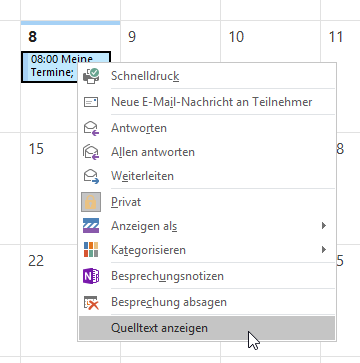Click the envelope icon for new e-mail to attendees

pyautogui.click(x=91, y=102)
